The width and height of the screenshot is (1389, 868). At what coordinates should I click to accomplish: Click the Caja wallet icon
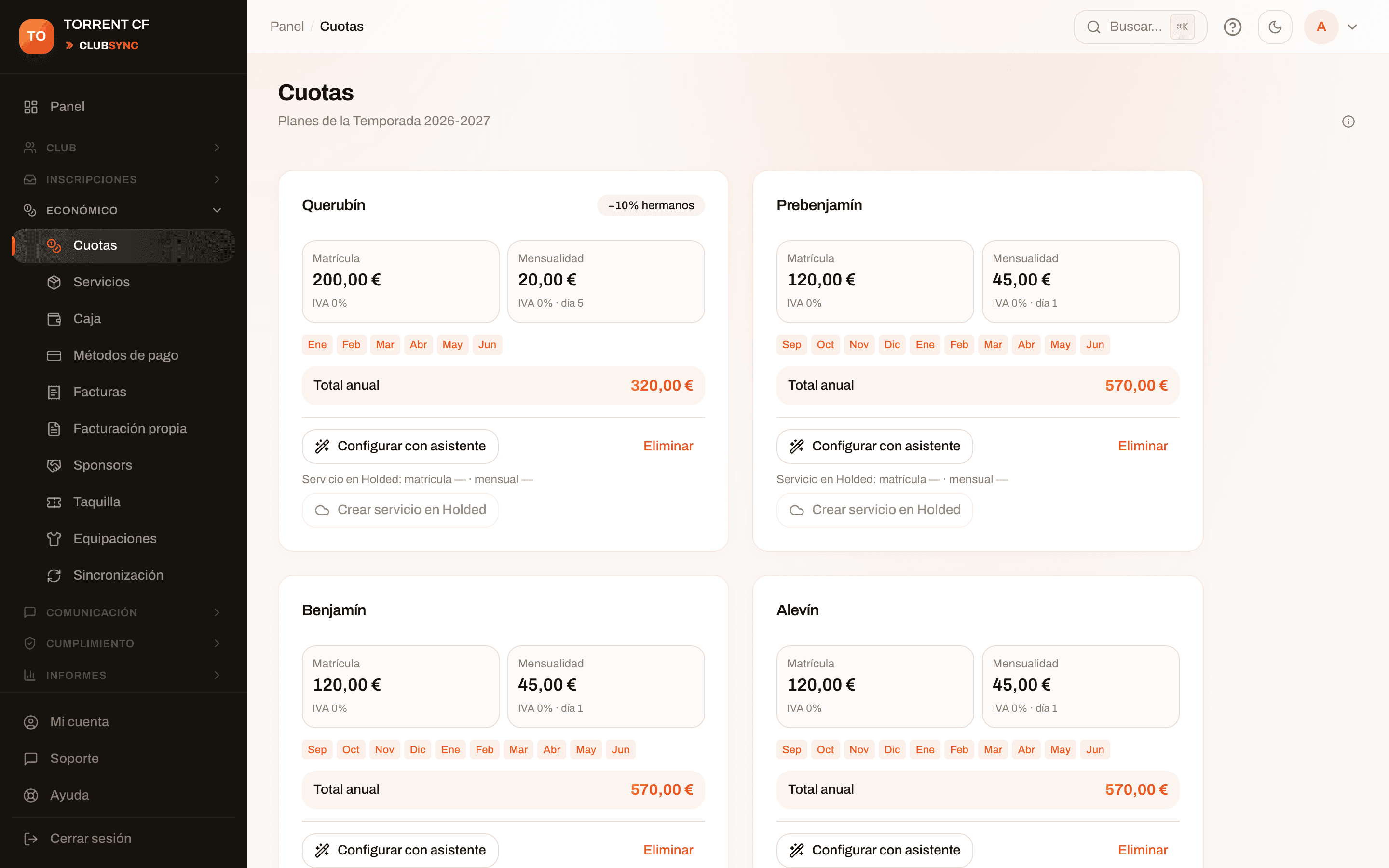(x=54, y=319)
